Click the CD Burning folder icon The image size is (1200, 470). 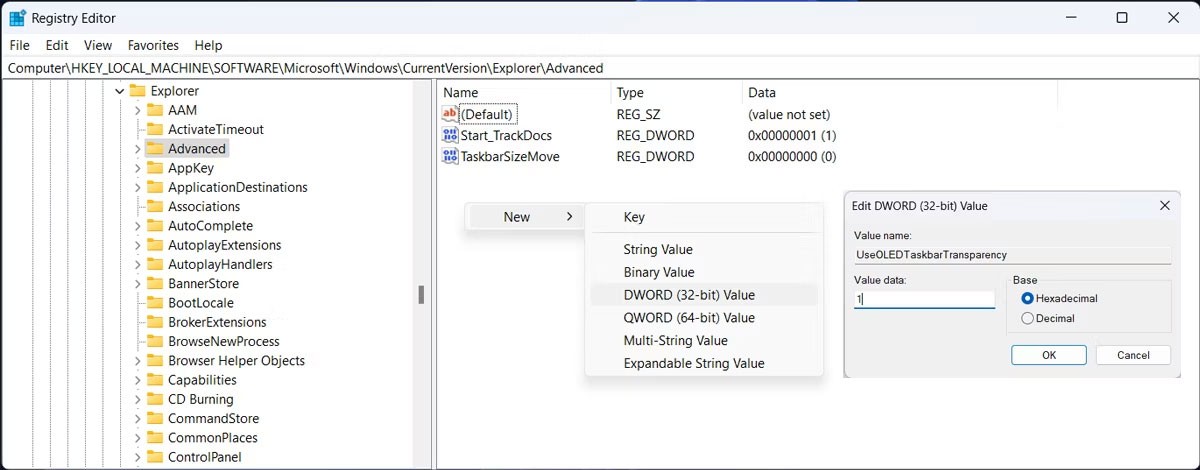click(x=155, y=399)
